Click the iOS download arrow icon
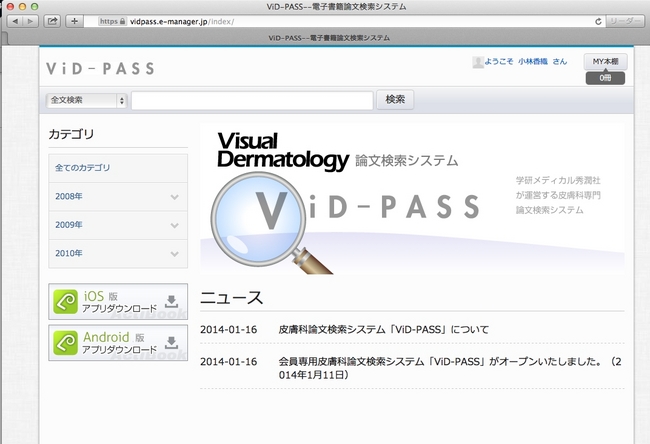This screenshot has width=650, height=444. 172,301
